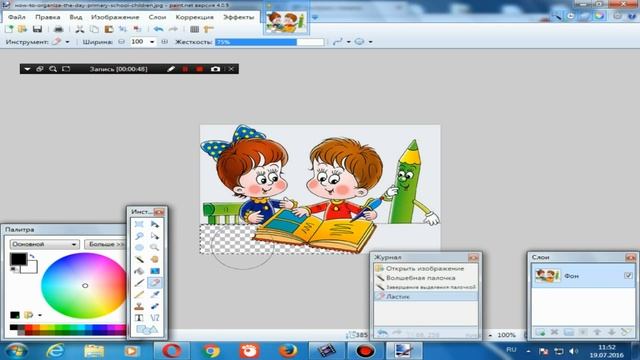Open the Коррекция menu
The image size is (640, 360).
(x=194, y=17)
